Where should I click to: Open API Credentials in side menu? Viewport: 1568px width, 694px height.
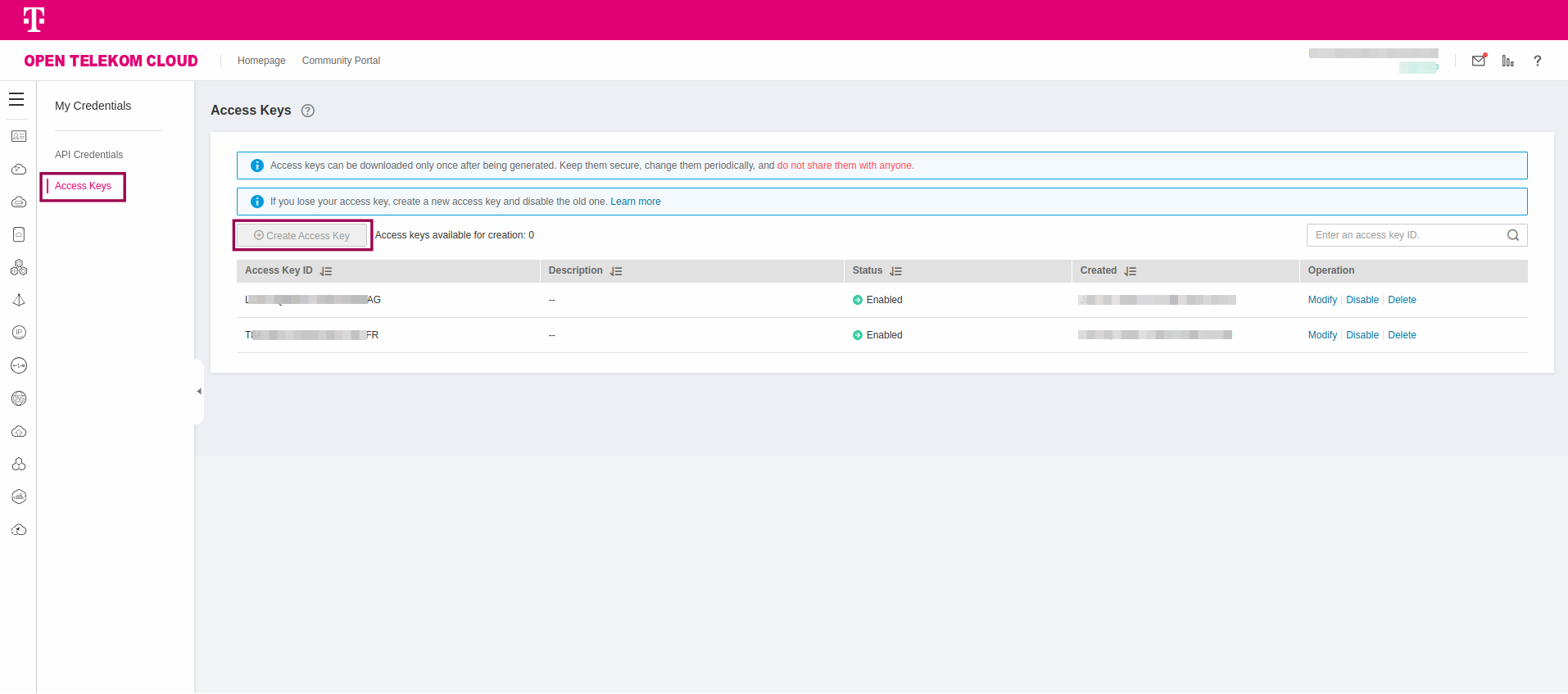coord(88,155)
